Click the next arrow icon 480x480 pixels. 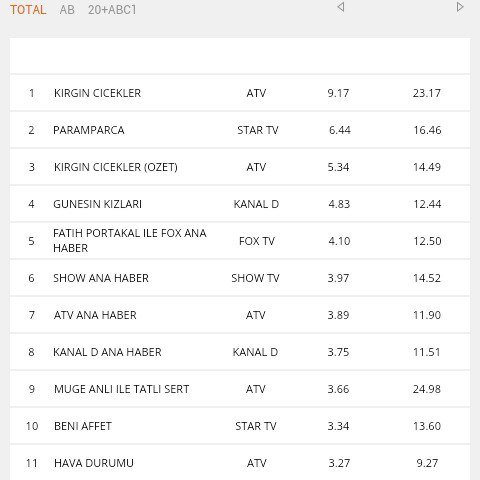460,7
